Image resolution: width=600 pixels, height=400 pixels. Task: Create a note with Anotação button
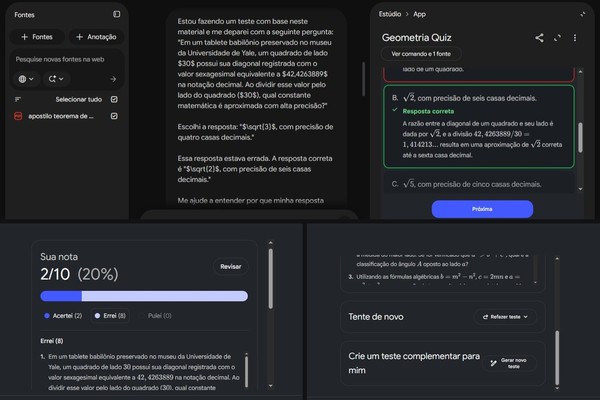(96, 37)
